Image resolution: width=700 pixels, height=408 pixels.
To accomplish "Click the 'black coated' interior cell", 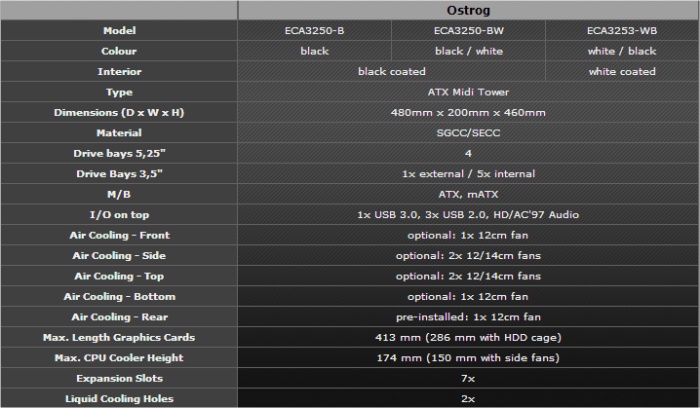I will [x=392, y=71].
